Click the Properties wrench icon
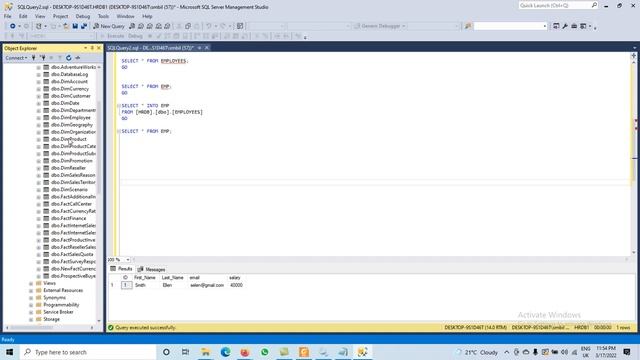The width and height of the screenshot is (640, 360). 565,26
